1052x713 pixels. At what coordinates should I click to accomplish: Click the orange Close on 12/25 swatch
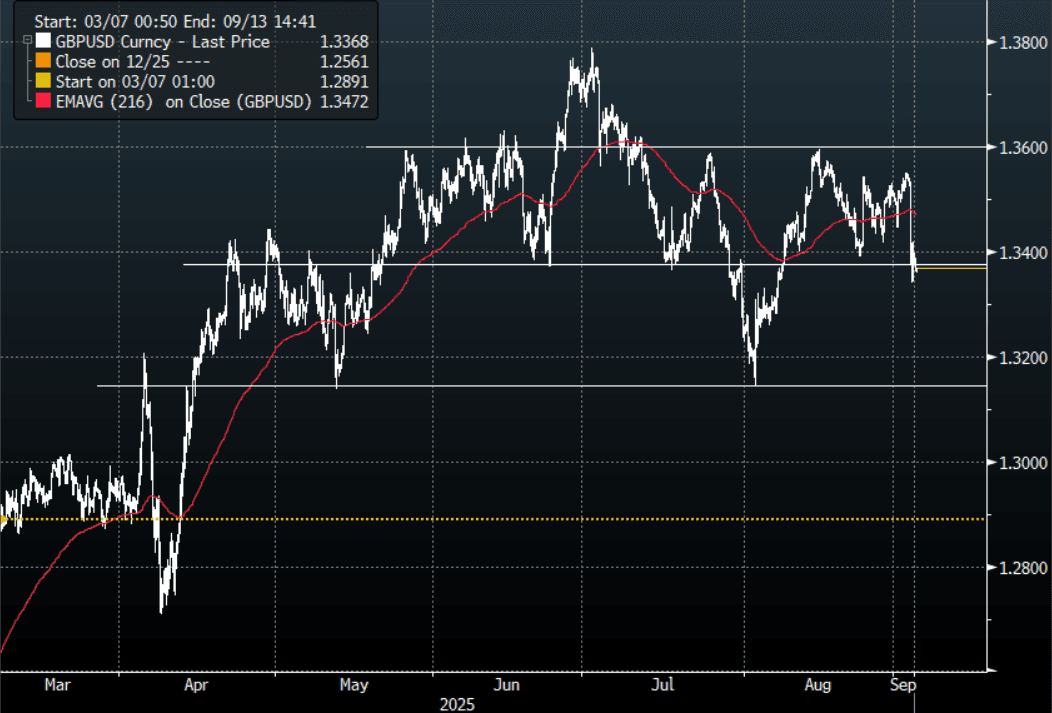[41, 60]
